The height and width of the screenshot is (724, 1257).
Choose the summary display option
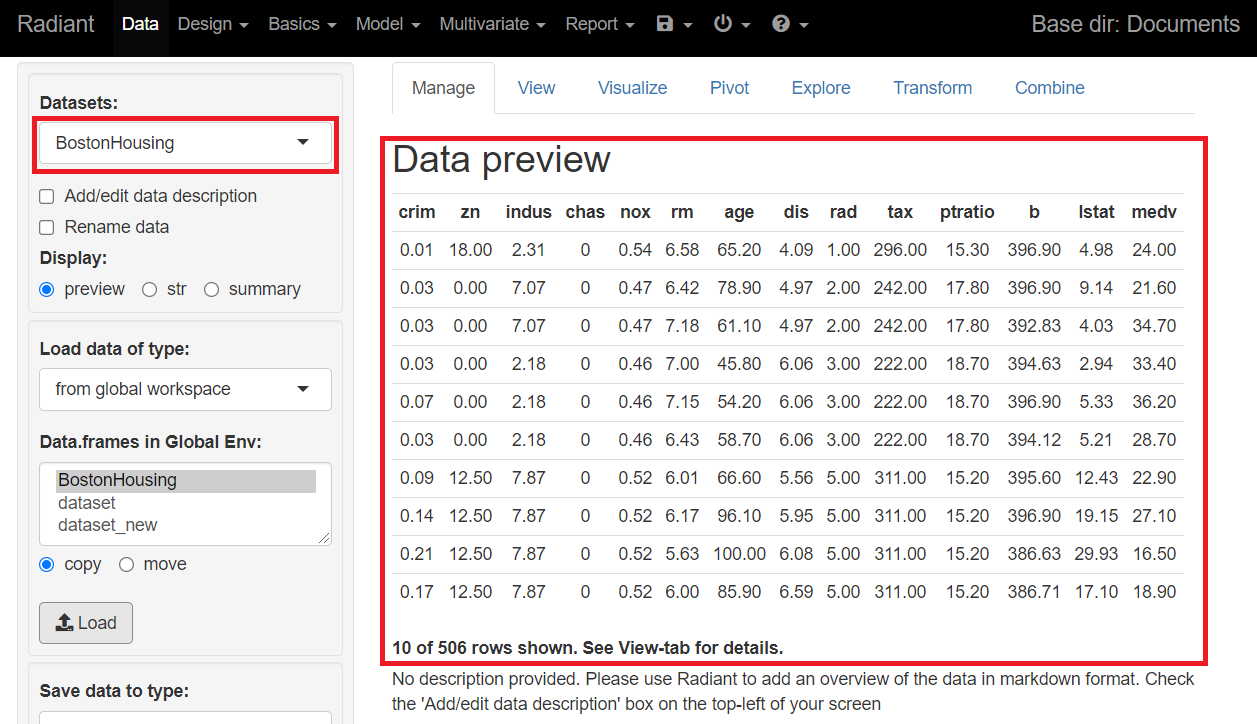coord(211,290)
